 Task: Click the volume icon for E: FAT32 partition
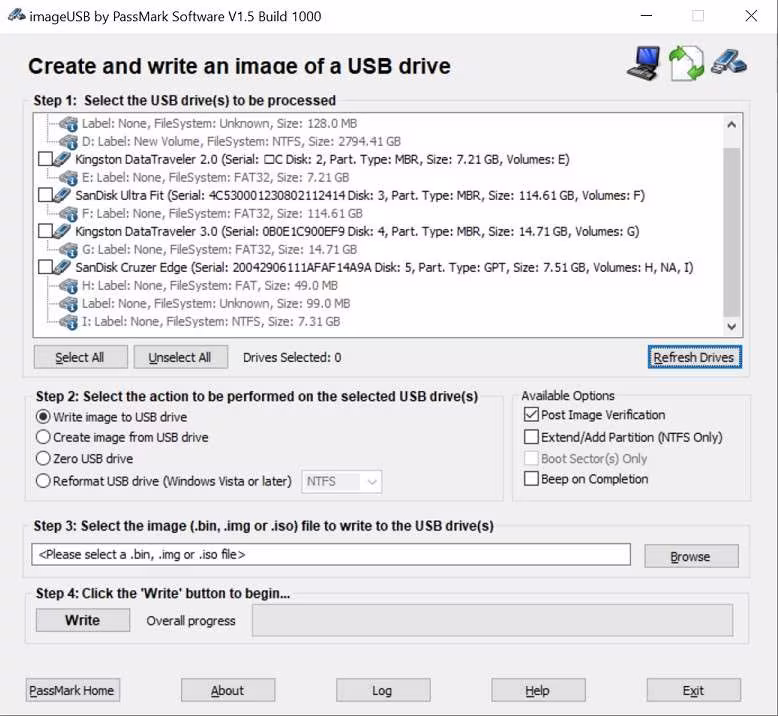coord(69,178)
